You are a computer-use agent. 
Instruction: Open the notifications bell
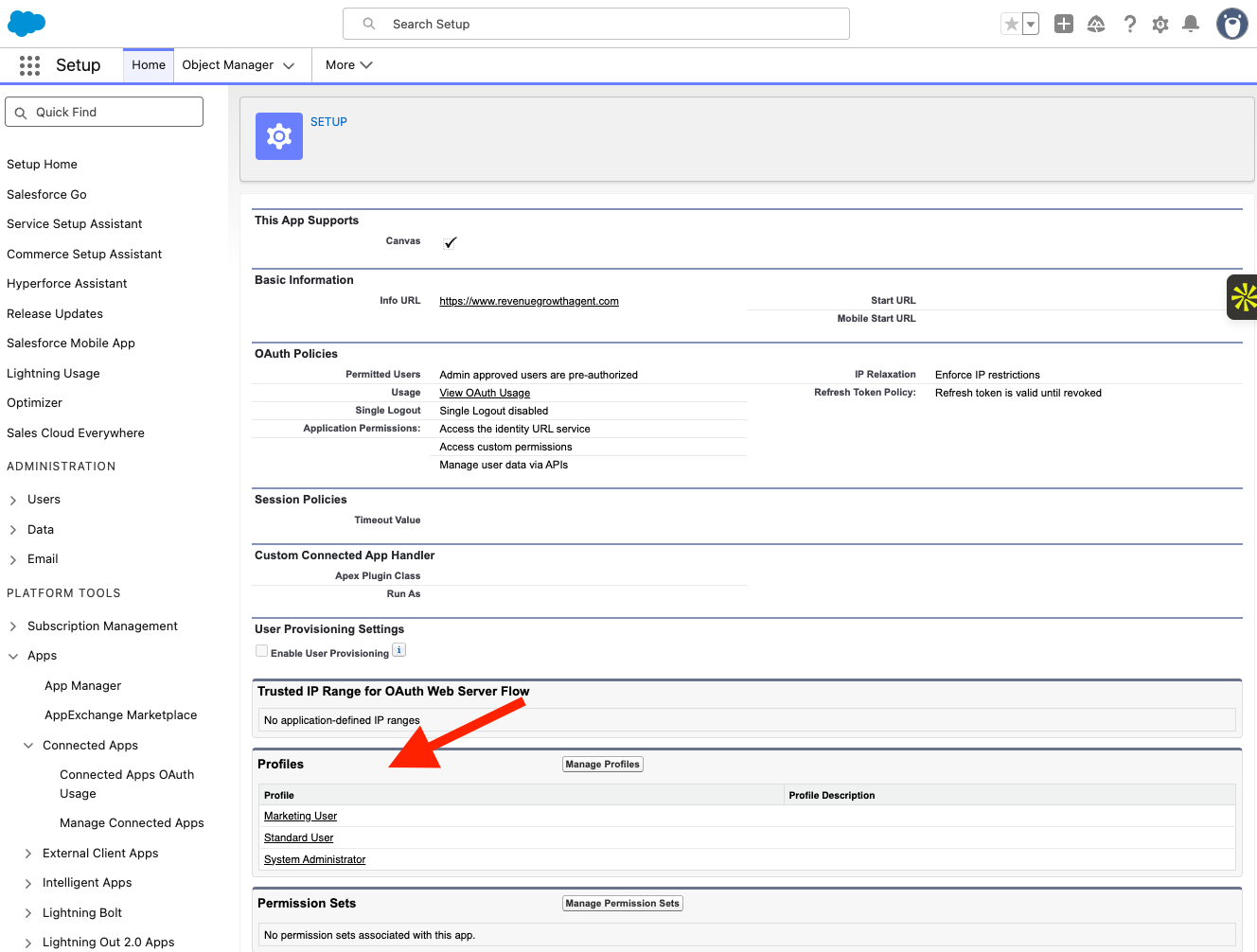[1190, 24]
